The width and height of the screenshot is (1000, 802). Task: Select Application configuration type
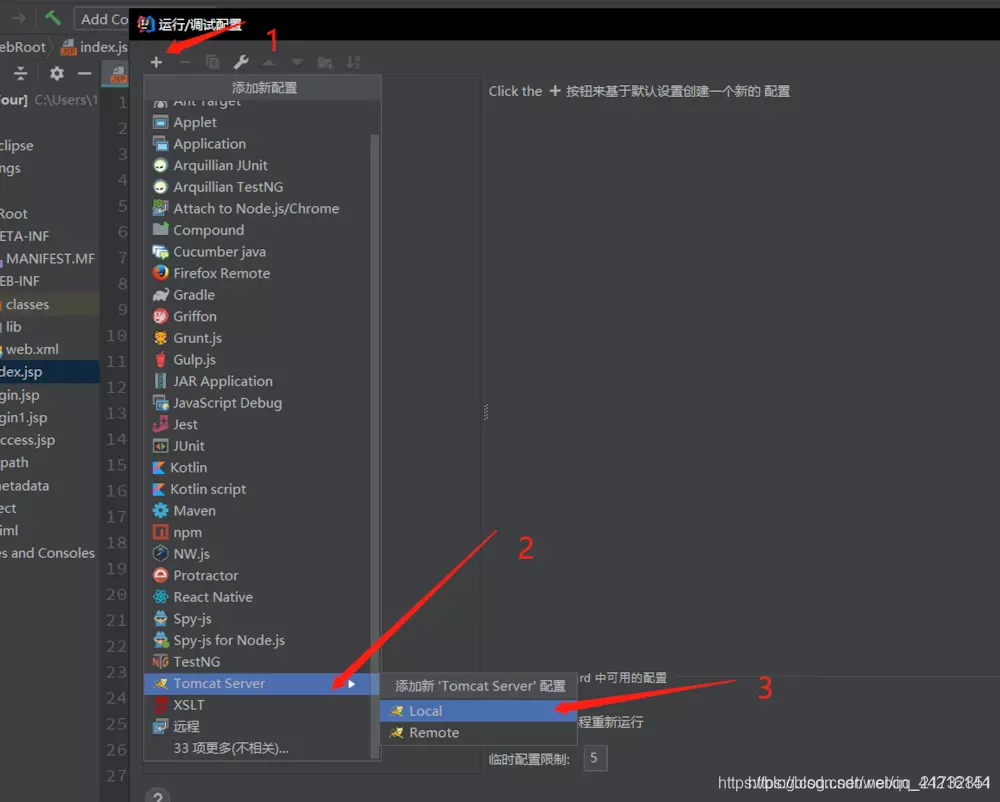257,144
